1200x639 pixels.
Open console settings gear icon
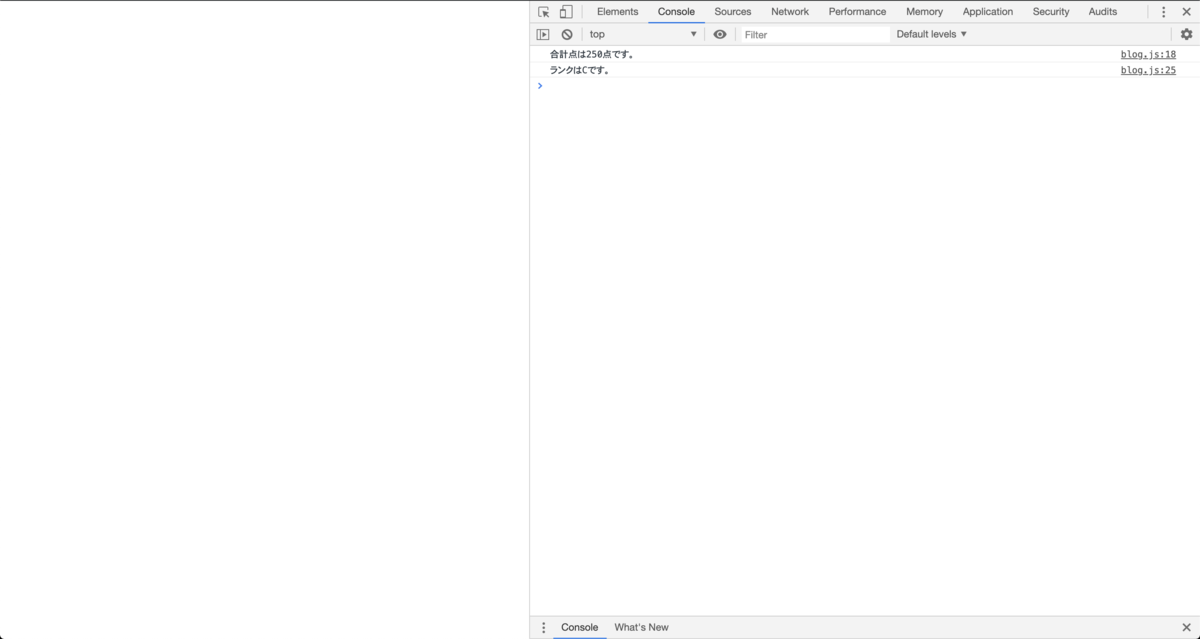click(1186, 34)
